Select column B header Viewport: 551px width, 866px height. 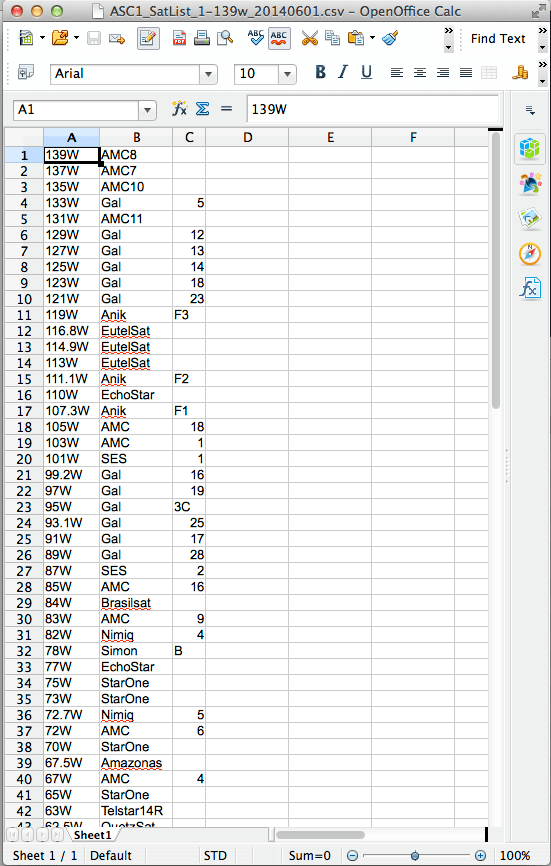tap(136, 138)
